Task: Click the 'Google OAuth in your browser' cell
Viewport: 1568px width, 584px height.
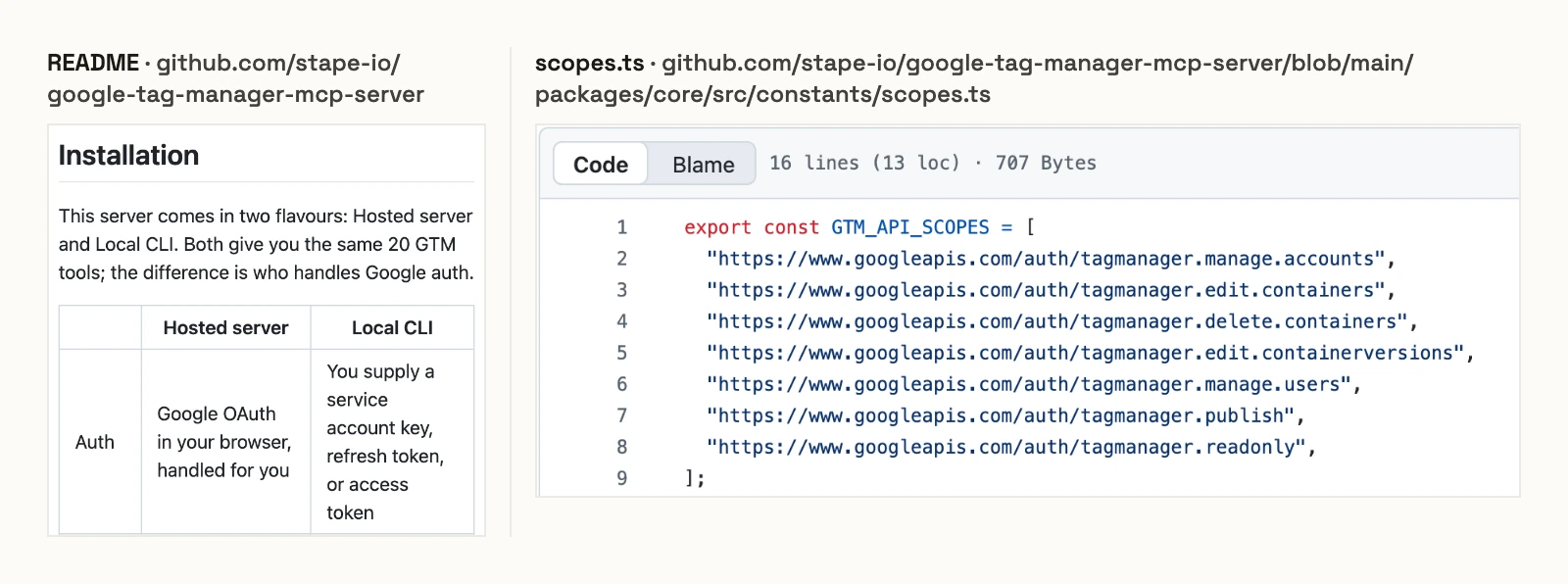Action: [x=225, y=442]
